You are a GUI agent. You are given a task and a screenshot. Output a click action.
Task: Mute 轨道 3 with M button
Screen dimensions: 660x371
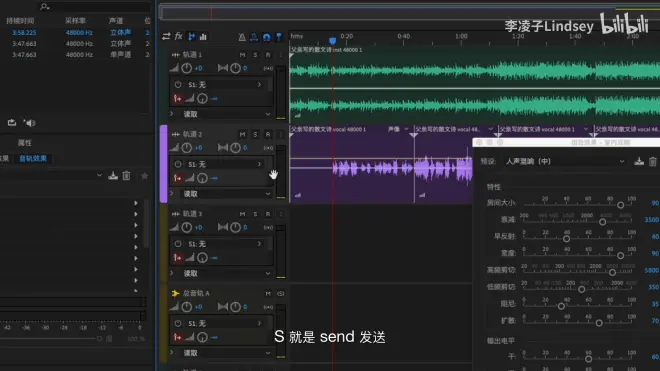pyautogui.click(x=242, y=214)
